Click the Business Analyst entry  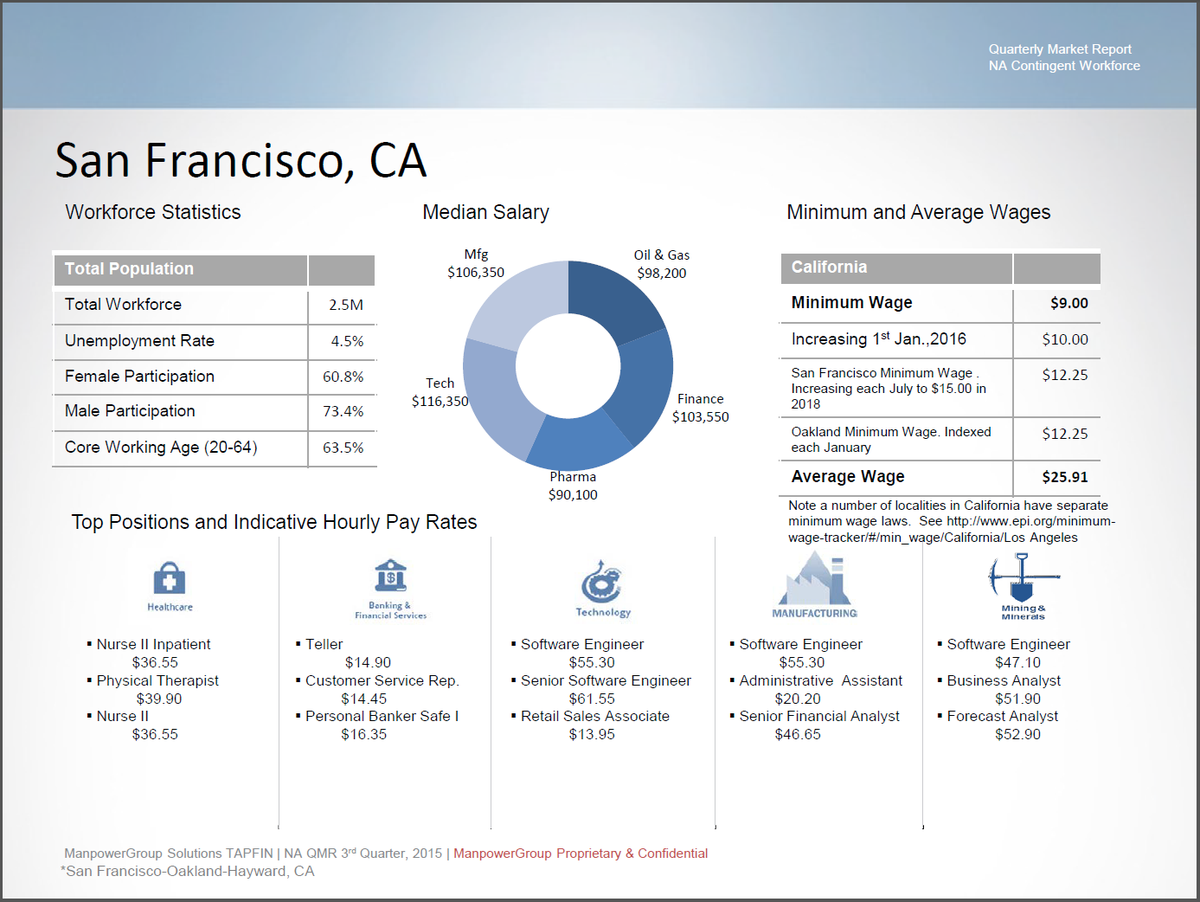click(x=1004, y=680)
